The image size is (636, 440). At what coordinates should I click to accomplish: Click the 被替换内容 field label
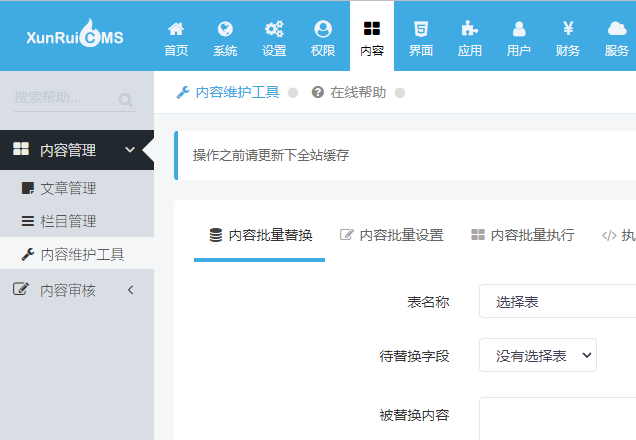coord(414,415)
